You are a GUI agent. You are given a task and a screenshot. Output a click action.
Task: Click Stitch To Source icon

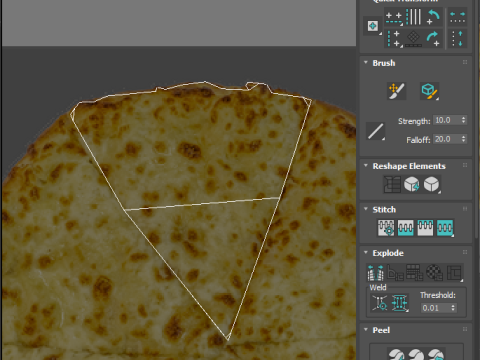click(425, 228)
